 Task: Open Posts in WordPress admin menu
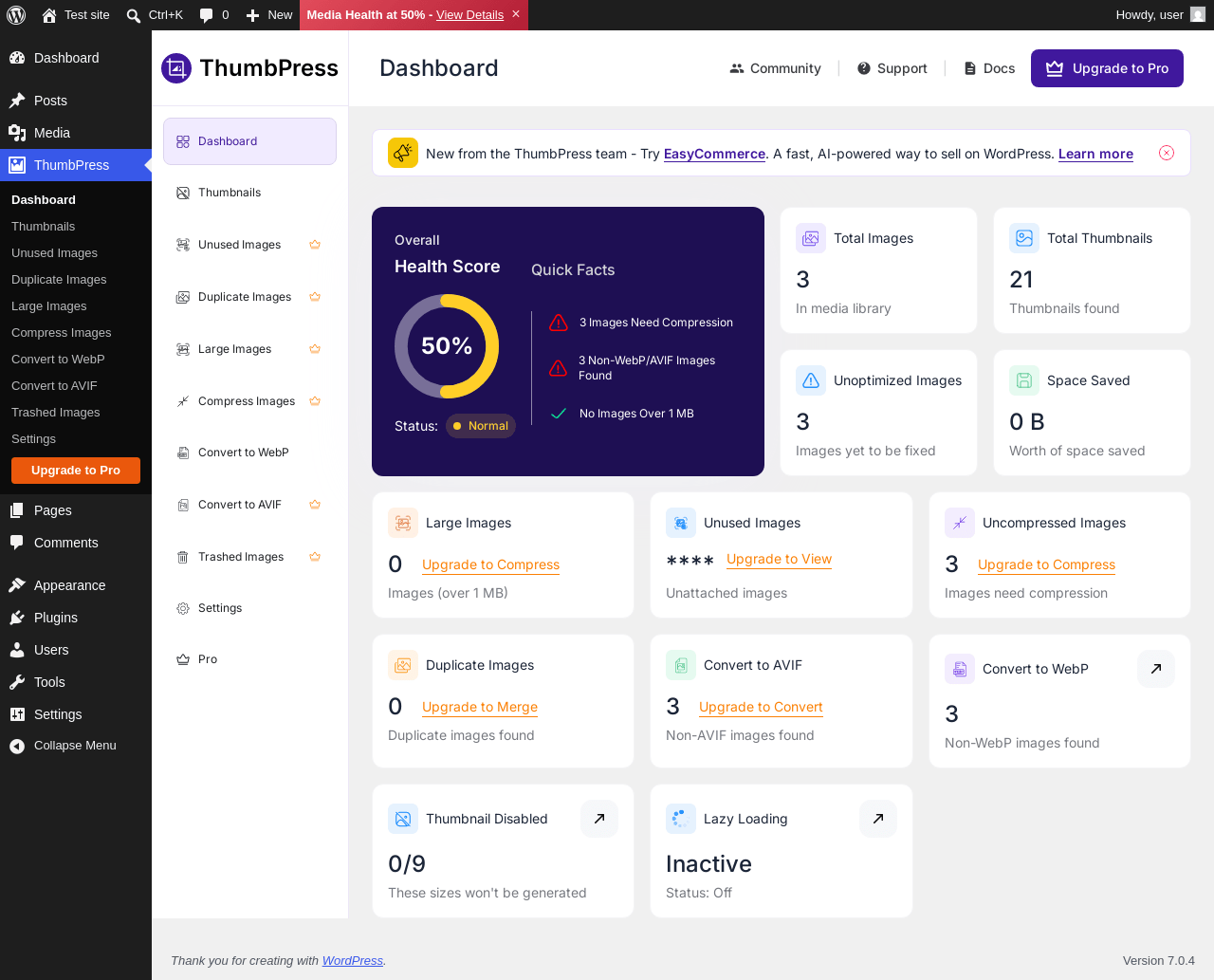pyautogui.click(x=76, y=101)
